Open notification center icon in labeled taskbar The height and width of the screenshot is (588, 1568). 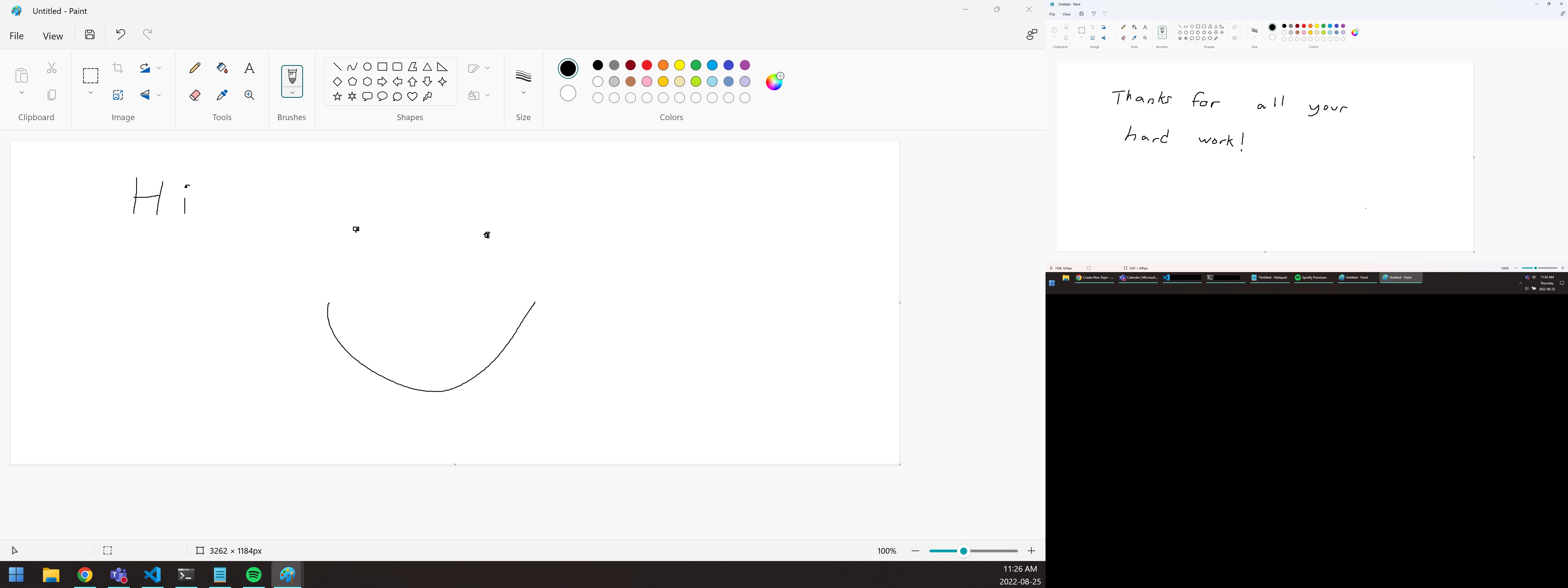click(1562, 283)
